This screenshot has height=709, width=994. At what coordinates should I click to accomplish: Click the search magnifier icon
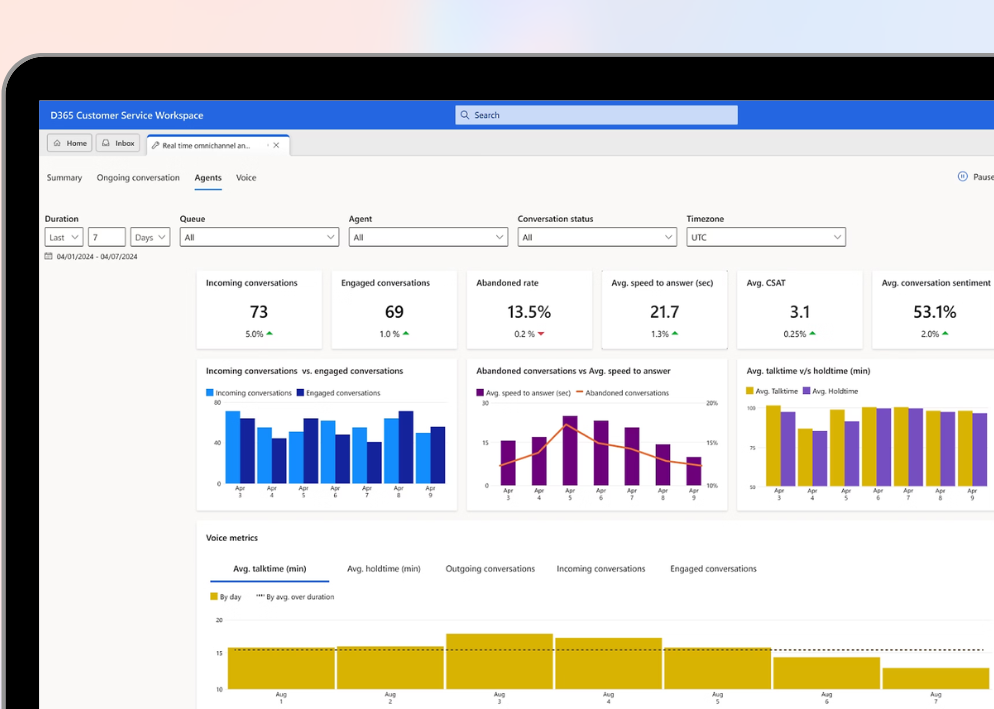pos(465,115)
